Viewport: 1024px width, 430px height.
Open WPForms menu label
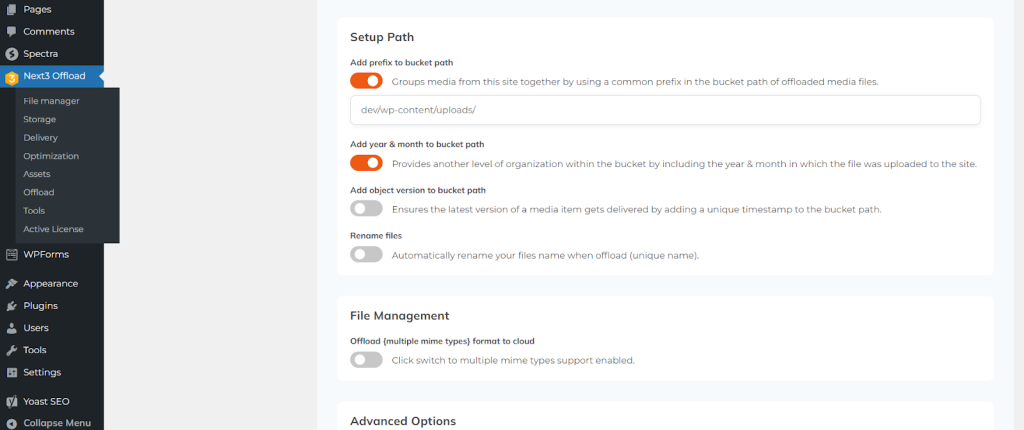tap(46, 254)
